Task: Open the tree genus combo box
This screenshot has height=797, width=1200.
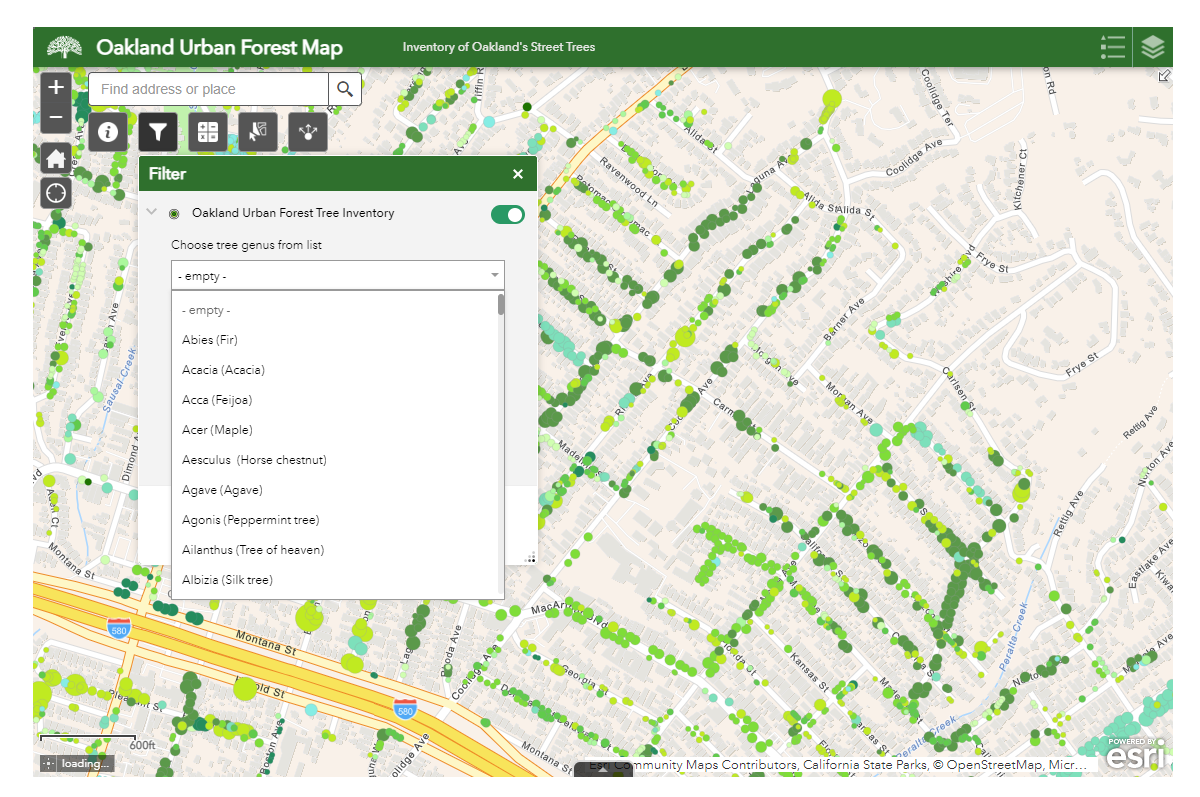Action: coord(338,275)
